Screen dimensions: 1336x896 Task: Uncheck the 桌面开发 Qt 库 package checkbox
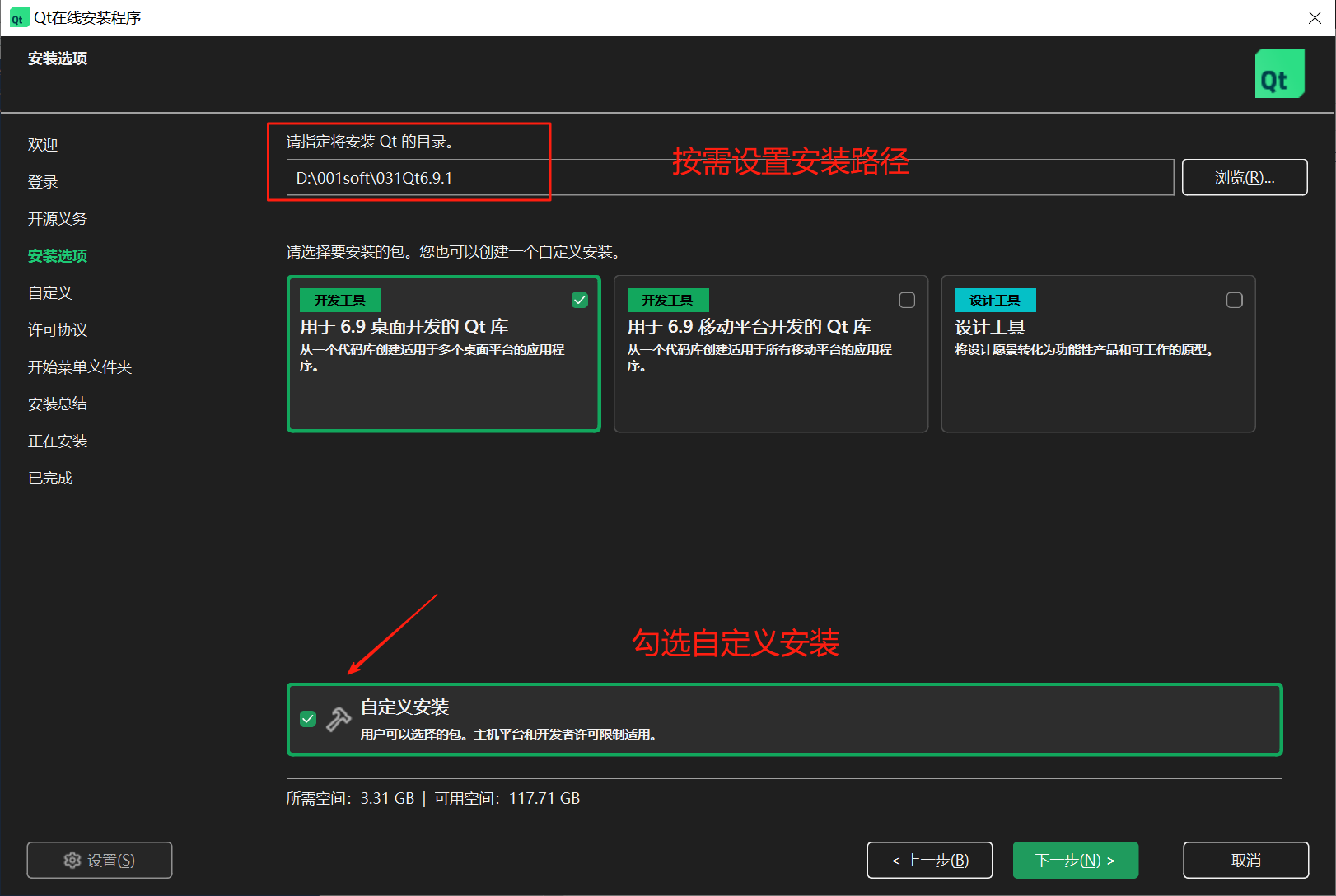tap(580, 300)
